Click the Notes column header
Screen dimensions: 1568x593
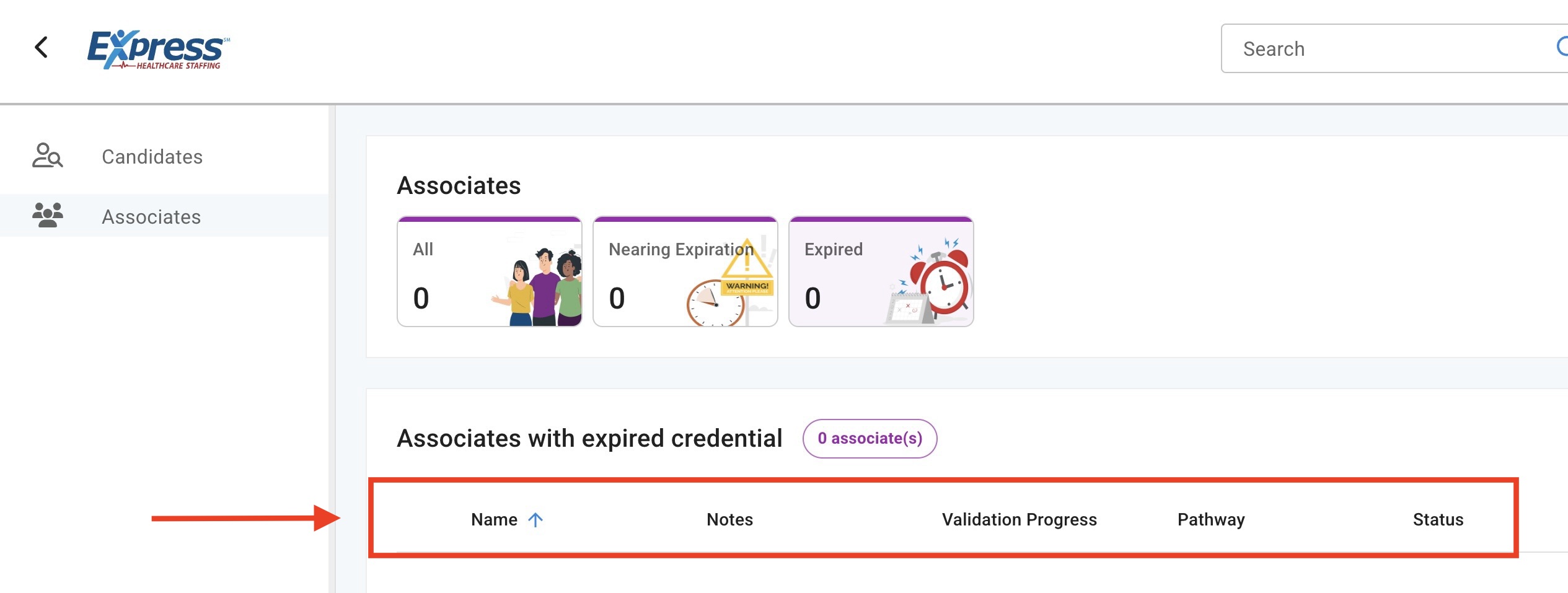(729, 519)
